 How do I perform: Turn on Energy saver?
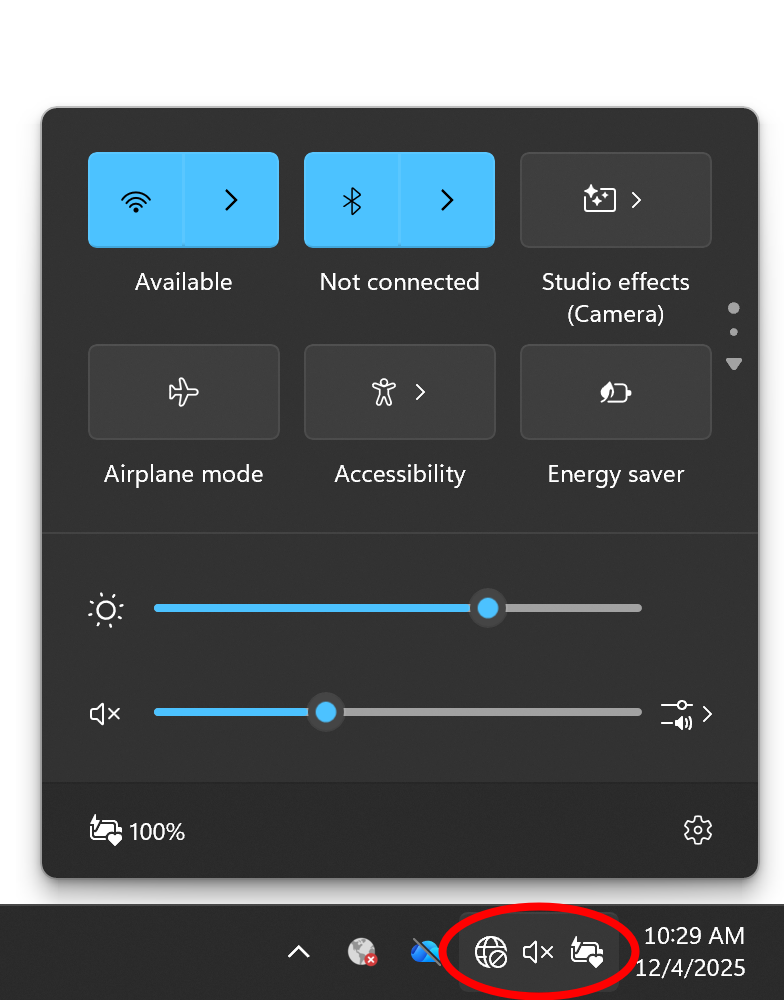pyautogui.click(x=616, y=392)
